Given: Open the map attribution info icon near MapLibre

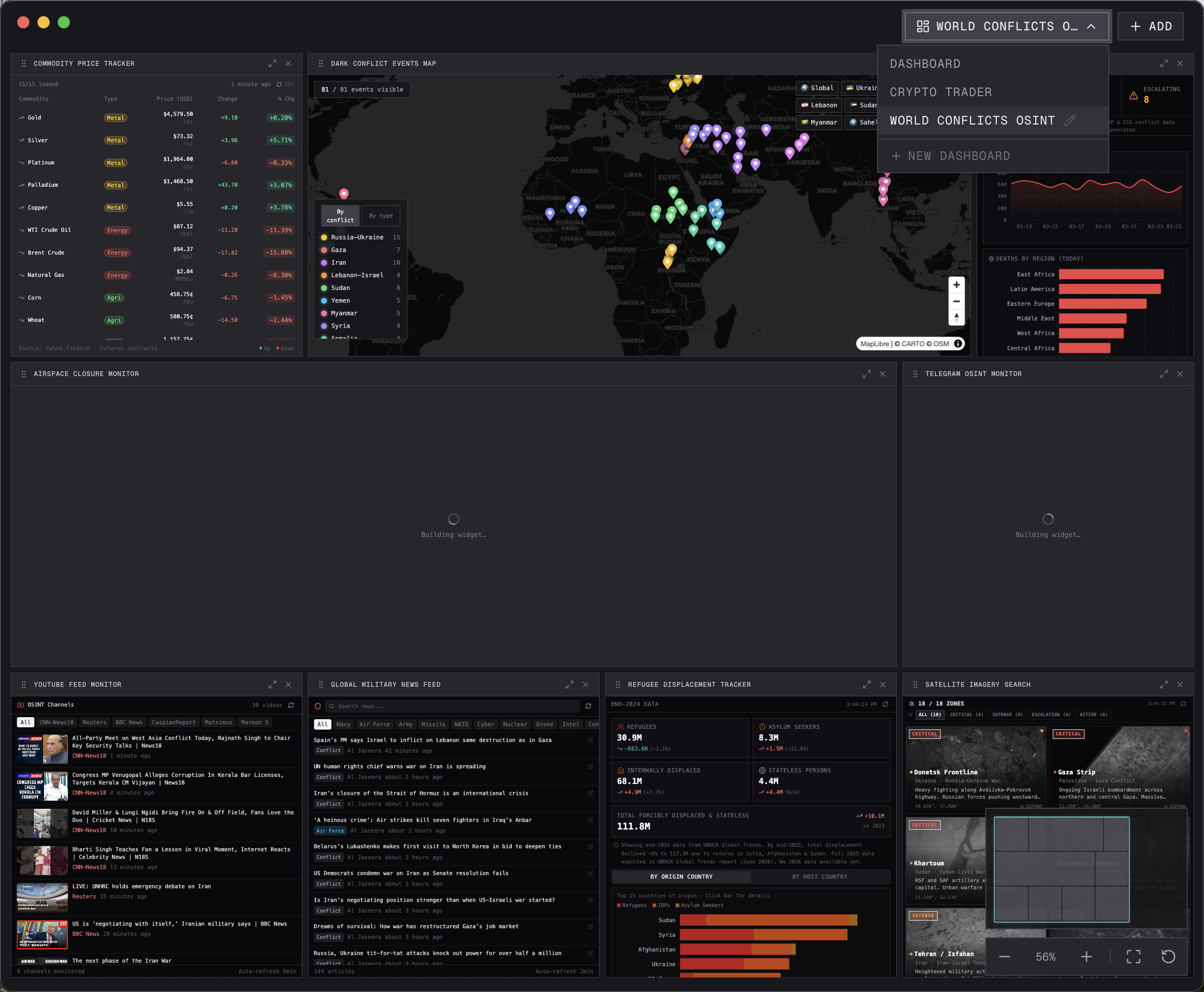Looking at the screenshot, I should [x=958, y=344].
